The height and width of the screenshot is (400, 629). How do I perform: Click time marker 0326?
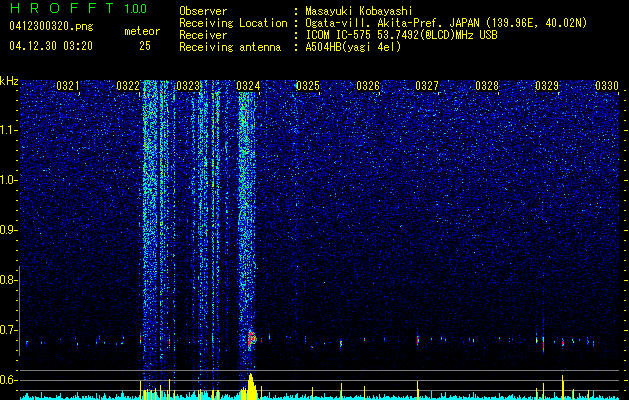pyautogui.click(x=368, y=85)
